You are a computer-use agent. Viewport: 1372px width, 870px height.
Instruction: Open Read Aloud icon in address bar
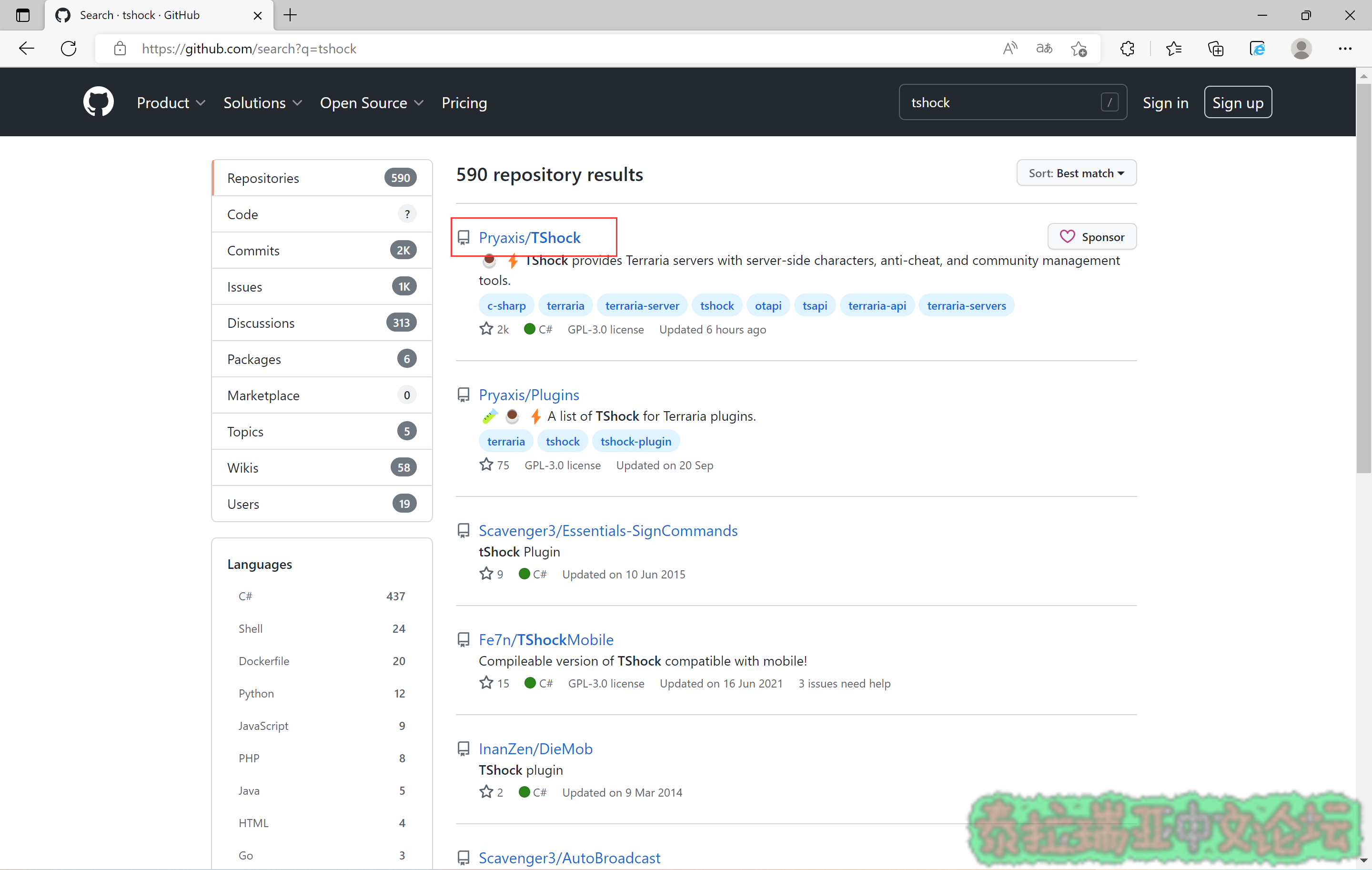pos(1009,49)
